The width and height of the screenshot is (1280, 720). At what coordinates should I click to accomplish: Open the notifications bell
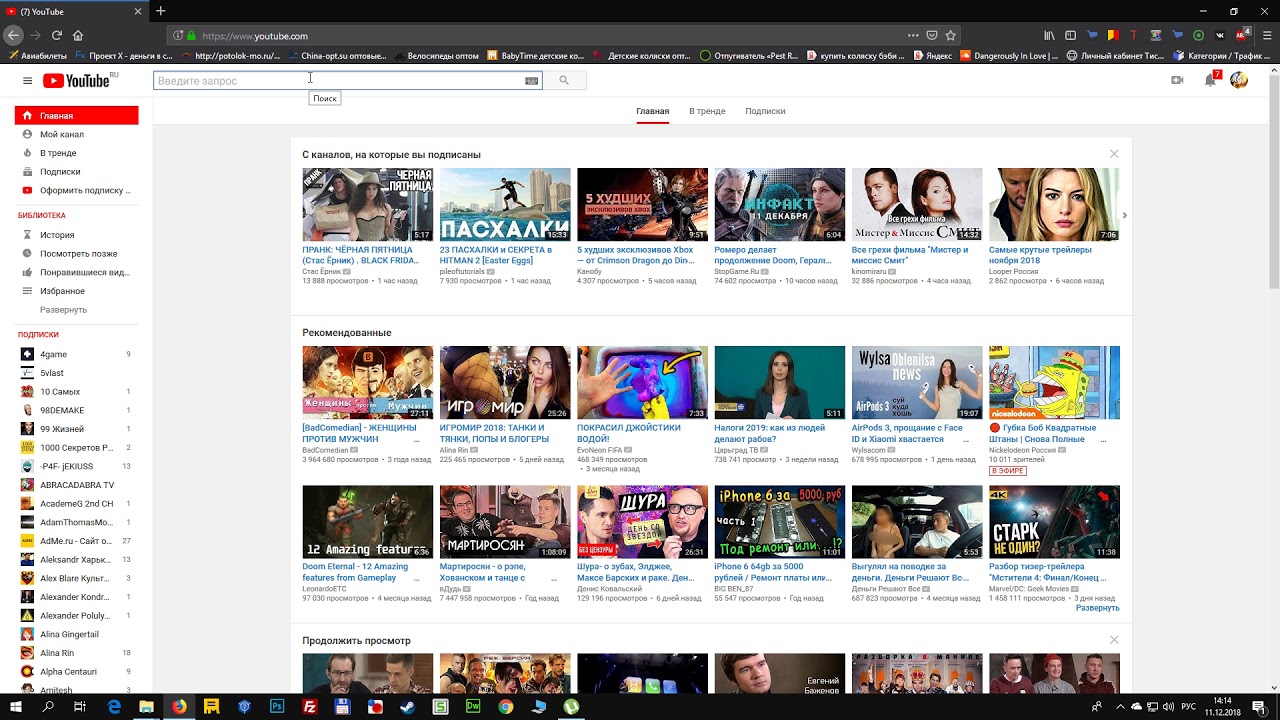point(1210,80)
